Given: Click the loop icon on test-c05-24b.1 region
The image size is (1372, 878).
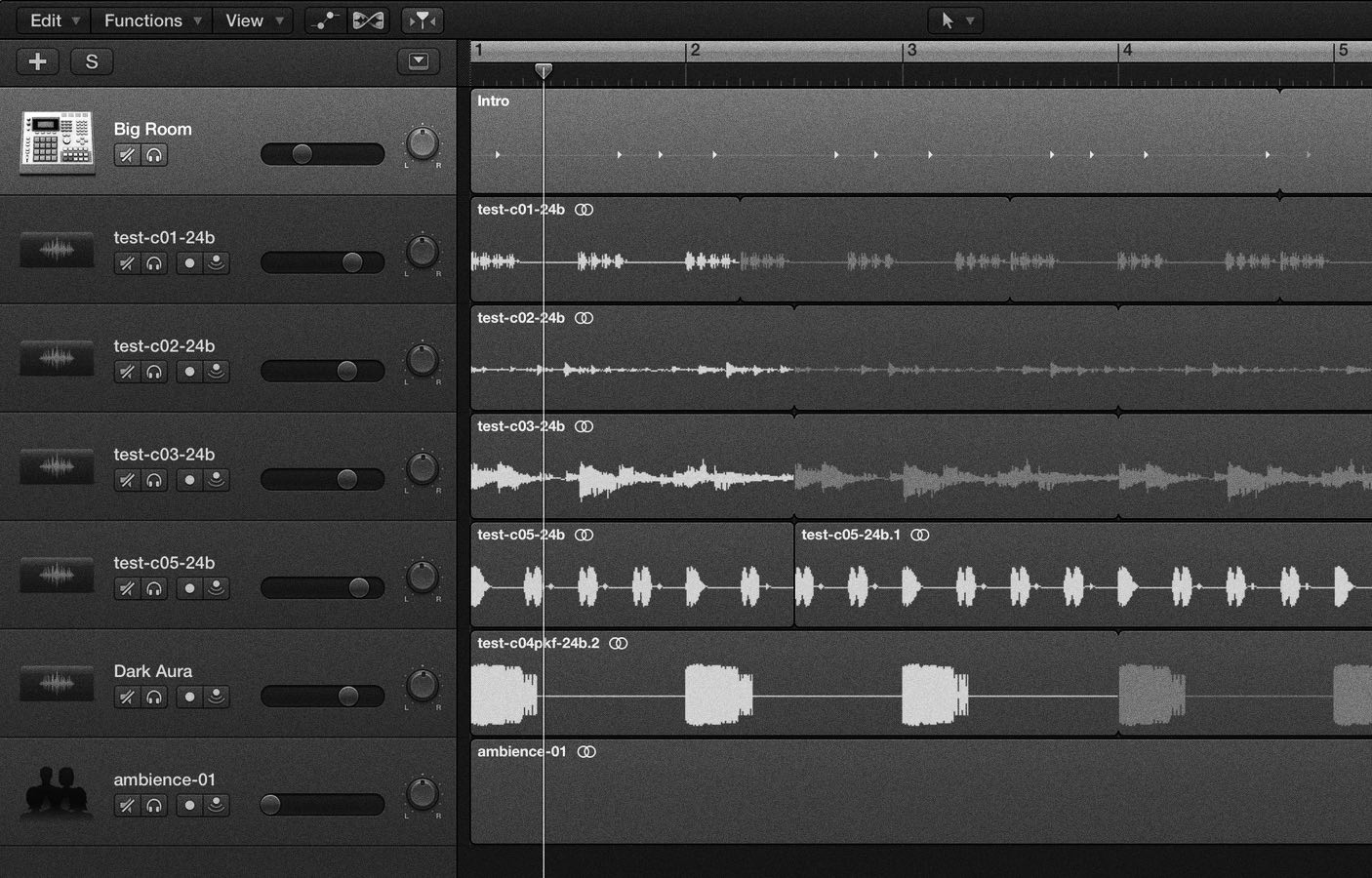Looking at the screenshot, I should pyautogui.click(x=919, y=535).
